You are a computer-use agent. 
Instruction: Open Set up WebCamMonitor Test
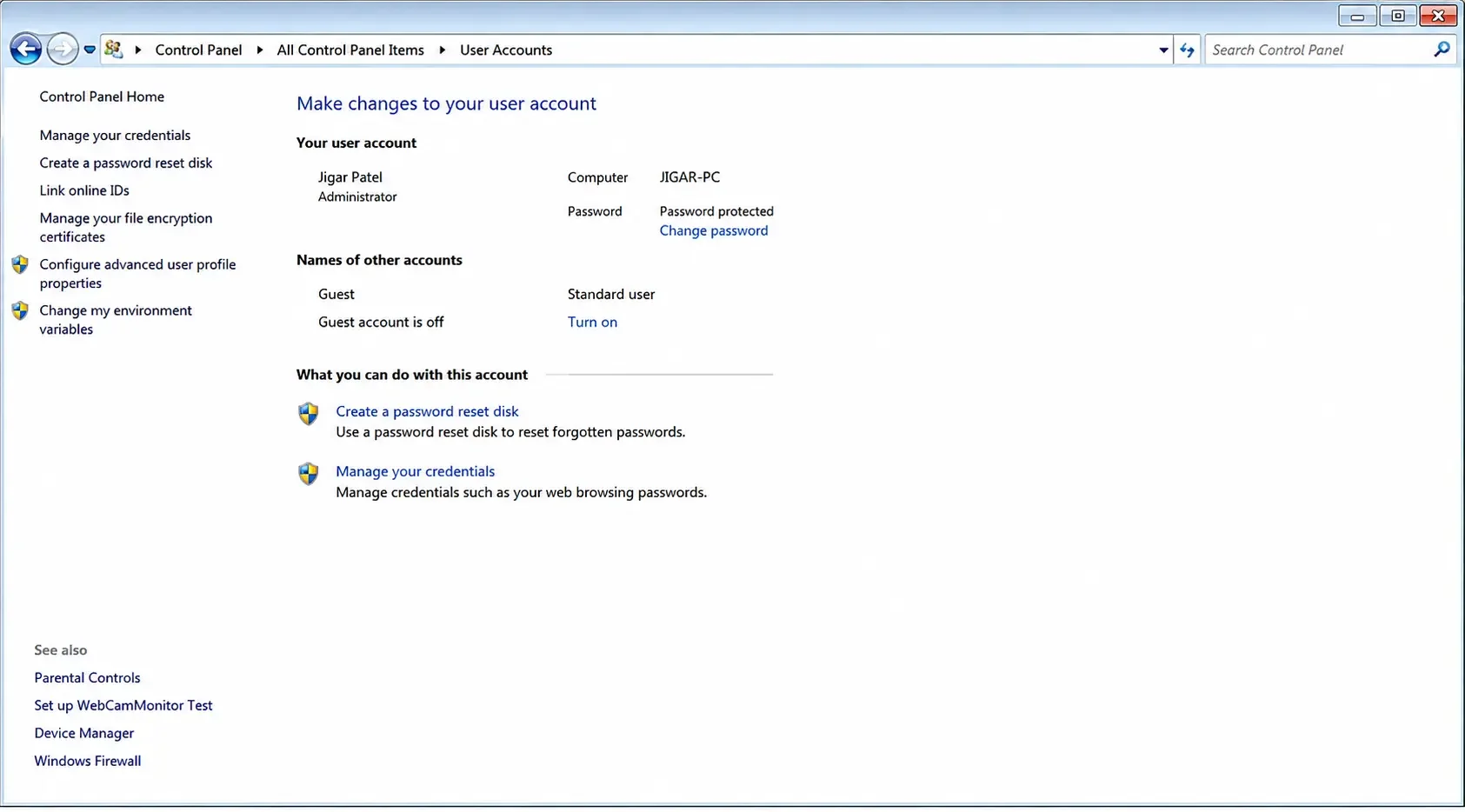[123, 706]
